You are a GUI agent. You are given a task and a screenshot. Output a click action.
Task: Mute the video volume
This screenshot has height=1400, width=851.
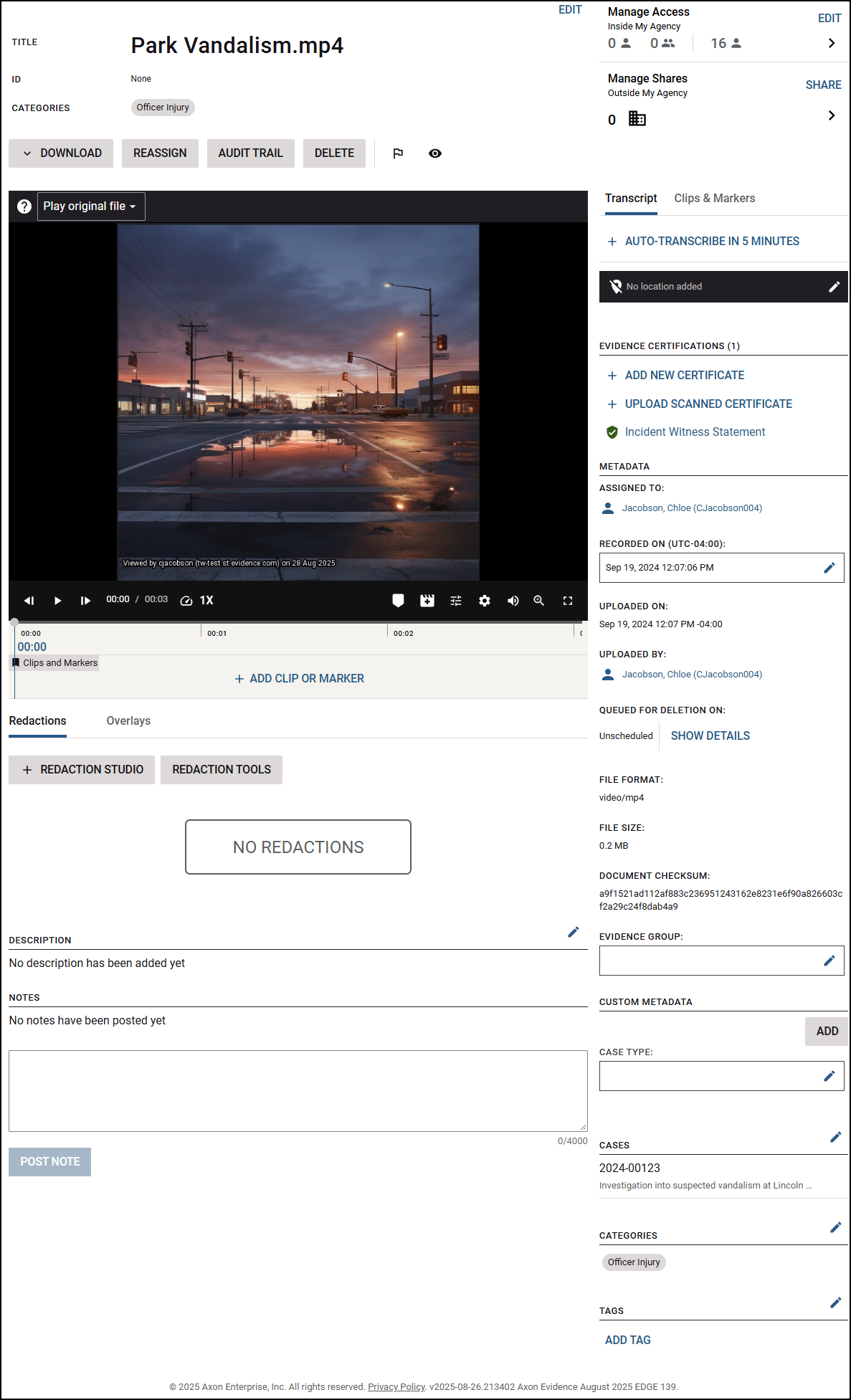tap(513, 601)
